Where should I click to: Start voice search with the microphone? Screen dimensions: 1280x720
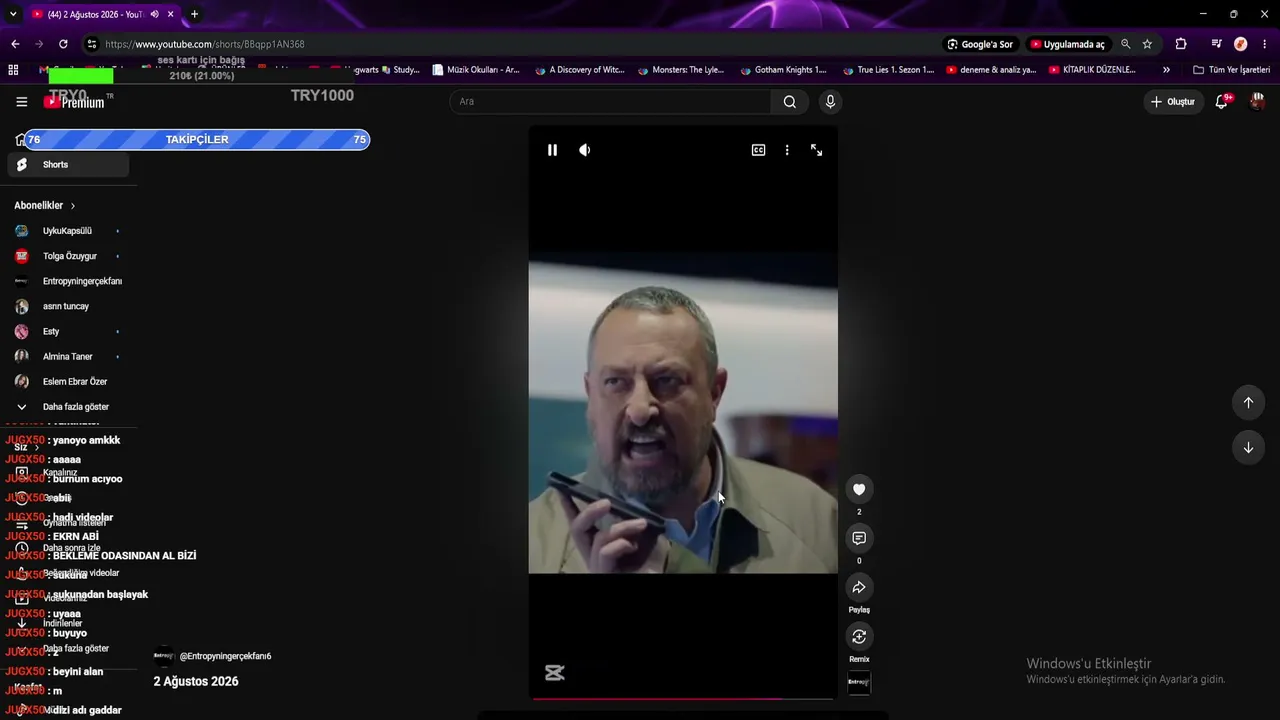click(x=830, y=101)
